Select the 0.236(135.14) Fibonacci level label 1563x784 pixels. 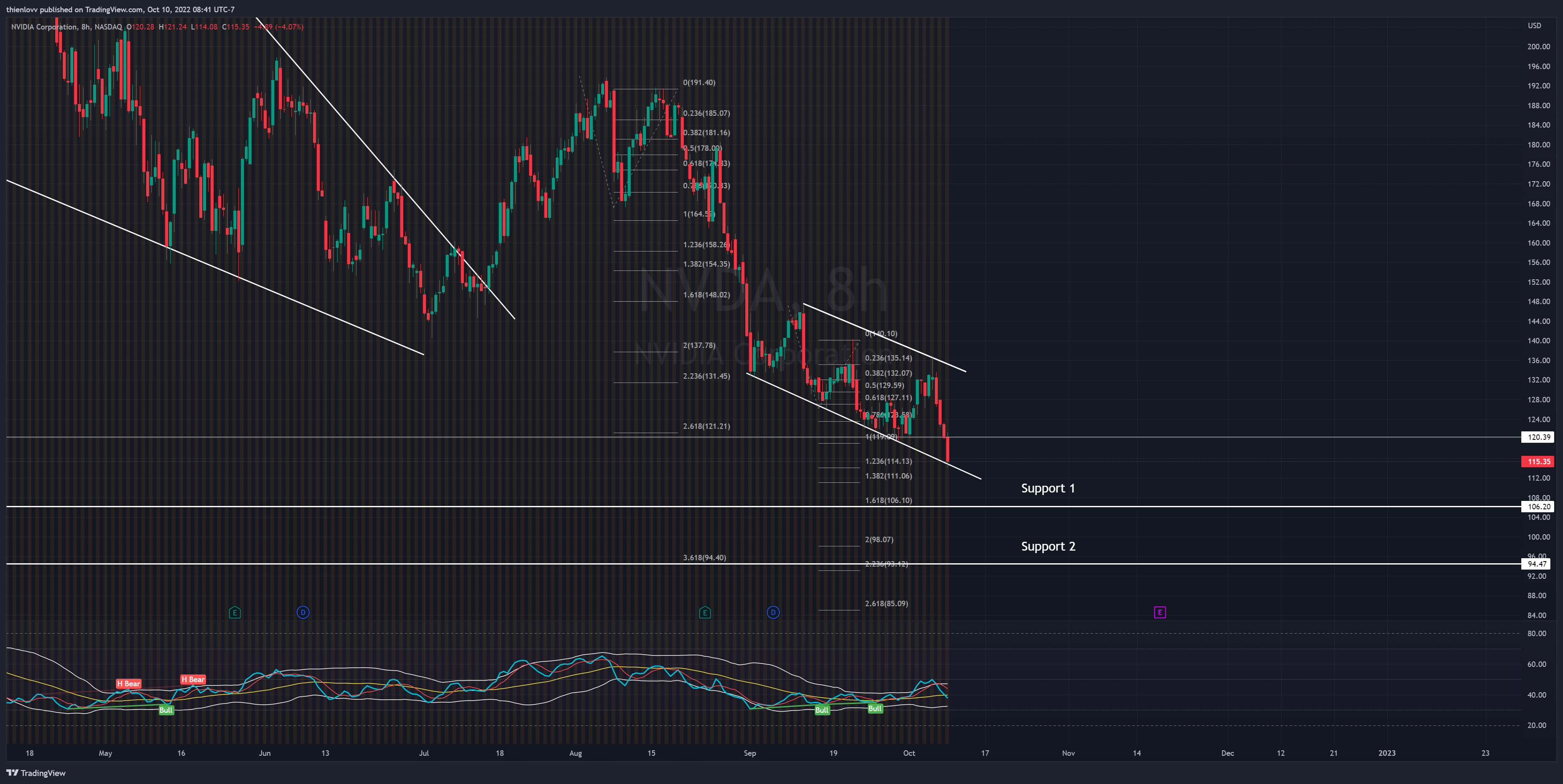point(888,358)
